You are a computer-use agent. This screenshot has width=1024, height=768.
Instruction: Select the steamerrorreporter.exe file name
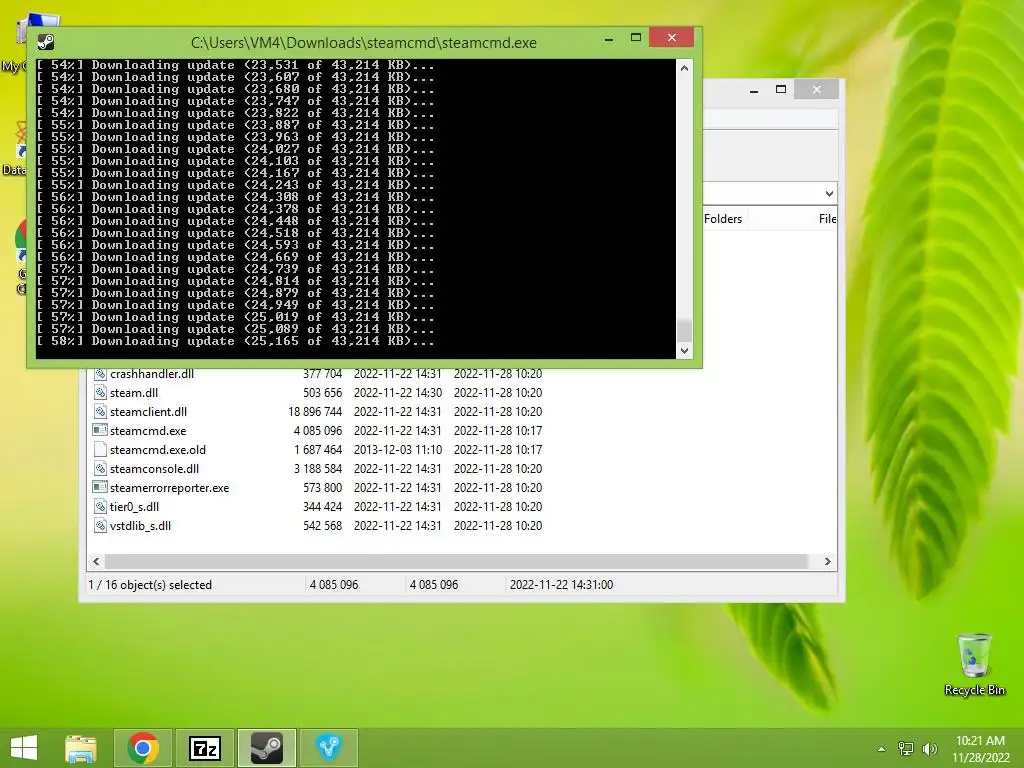[x=169, y=488]
